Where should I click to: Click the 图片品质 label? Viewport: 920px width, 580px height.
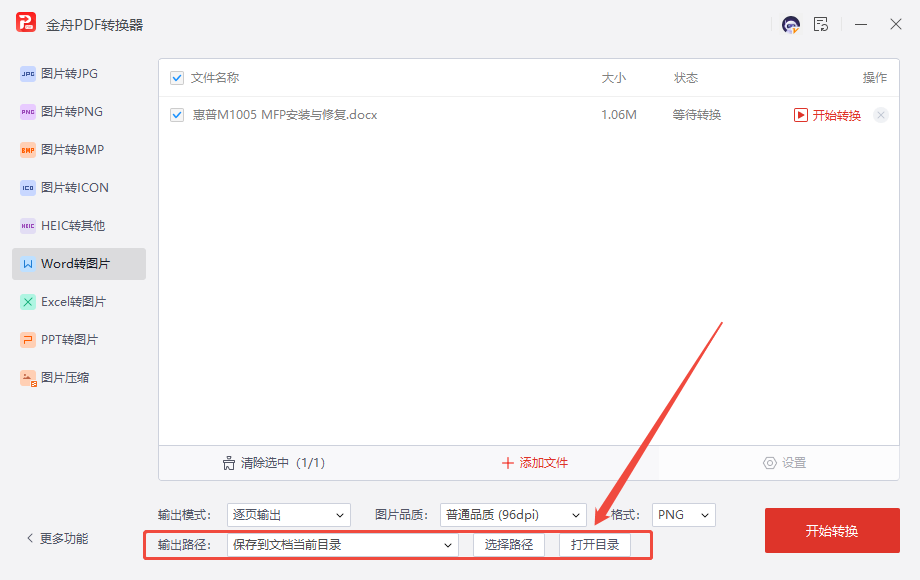(401, 515)
